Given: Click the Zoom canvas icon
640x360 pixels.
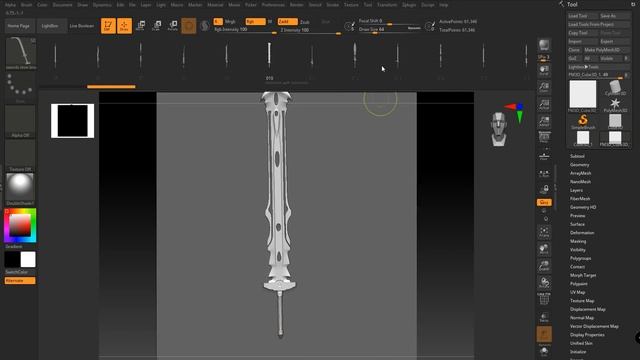Looking at the screenshot, I should tap(544, 87).
